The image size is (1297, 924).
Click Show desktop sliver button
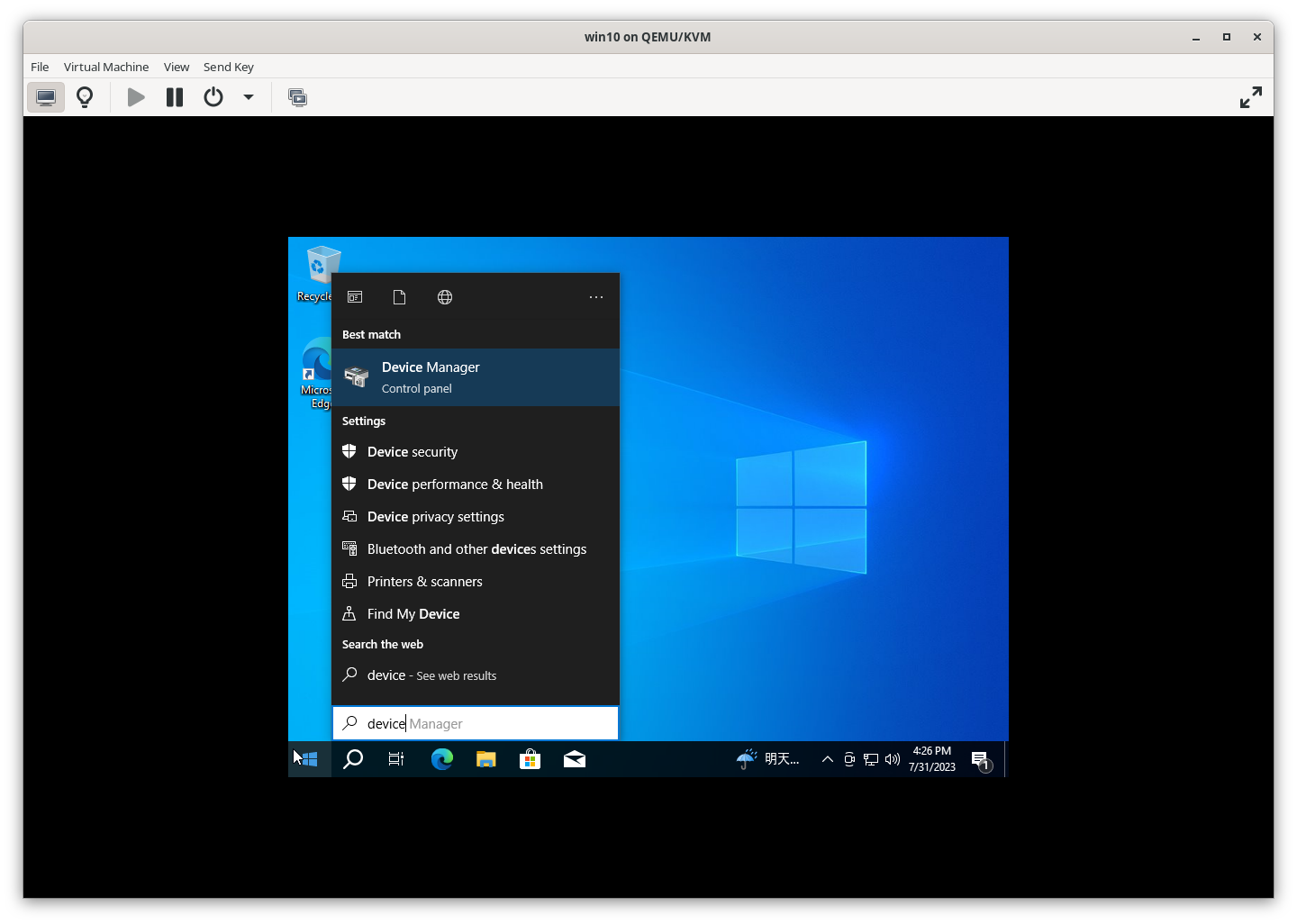(x=1006, y=759)
